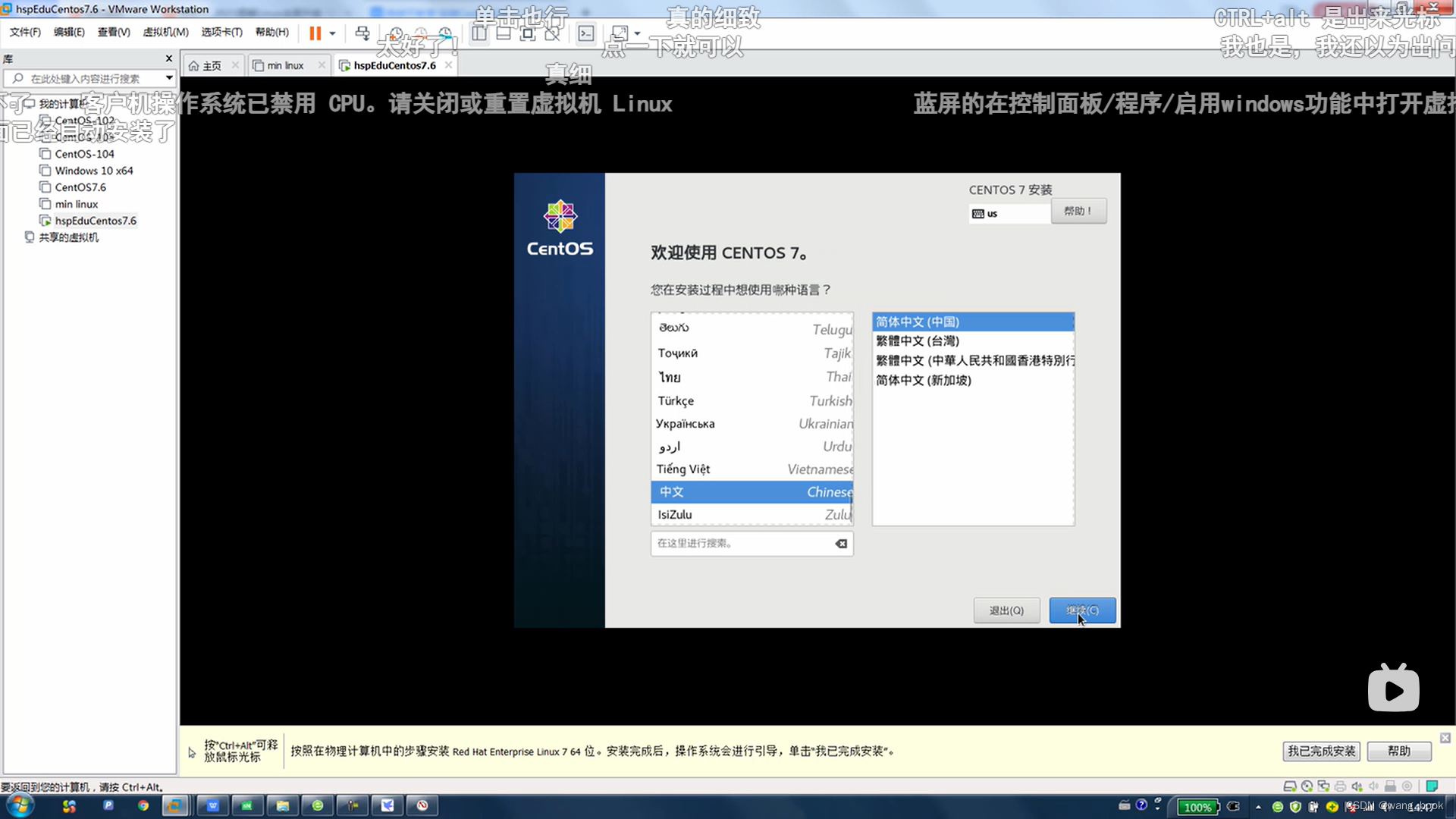Click the VMware message log status icon
Viewport: 1456px width, 819px height.
coord(1432,786)
